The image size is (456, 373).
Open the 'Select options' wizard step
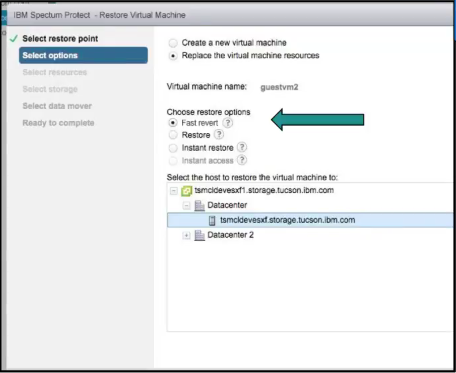click(x=83, y=55)
